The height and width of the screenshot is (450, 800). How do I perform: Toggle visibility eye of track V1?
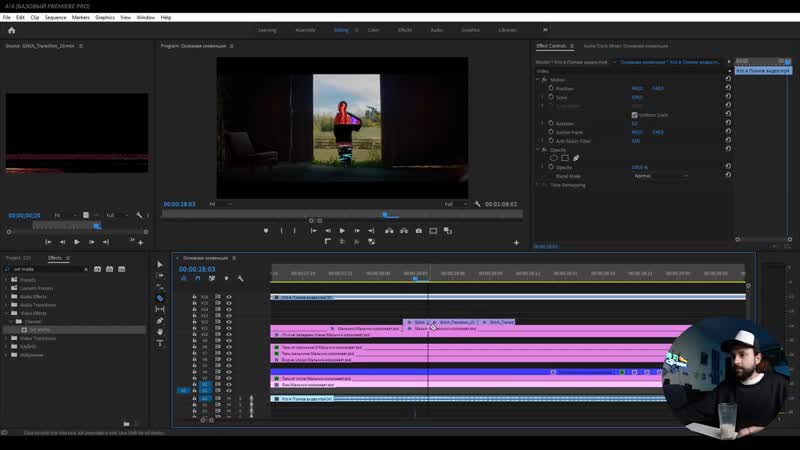229,391
